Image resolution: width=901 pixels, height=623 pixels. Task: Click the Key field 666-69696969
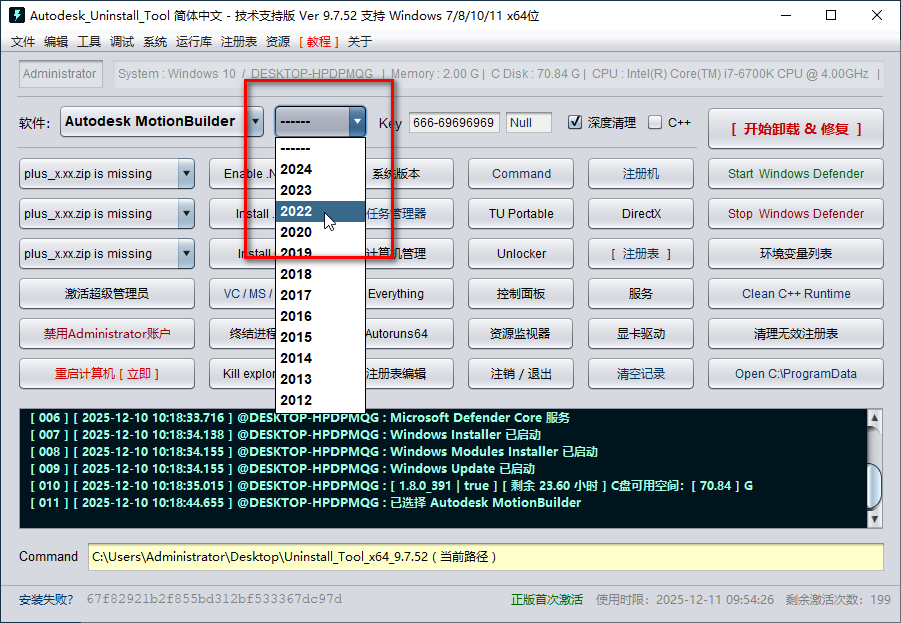tap(454, 122)
